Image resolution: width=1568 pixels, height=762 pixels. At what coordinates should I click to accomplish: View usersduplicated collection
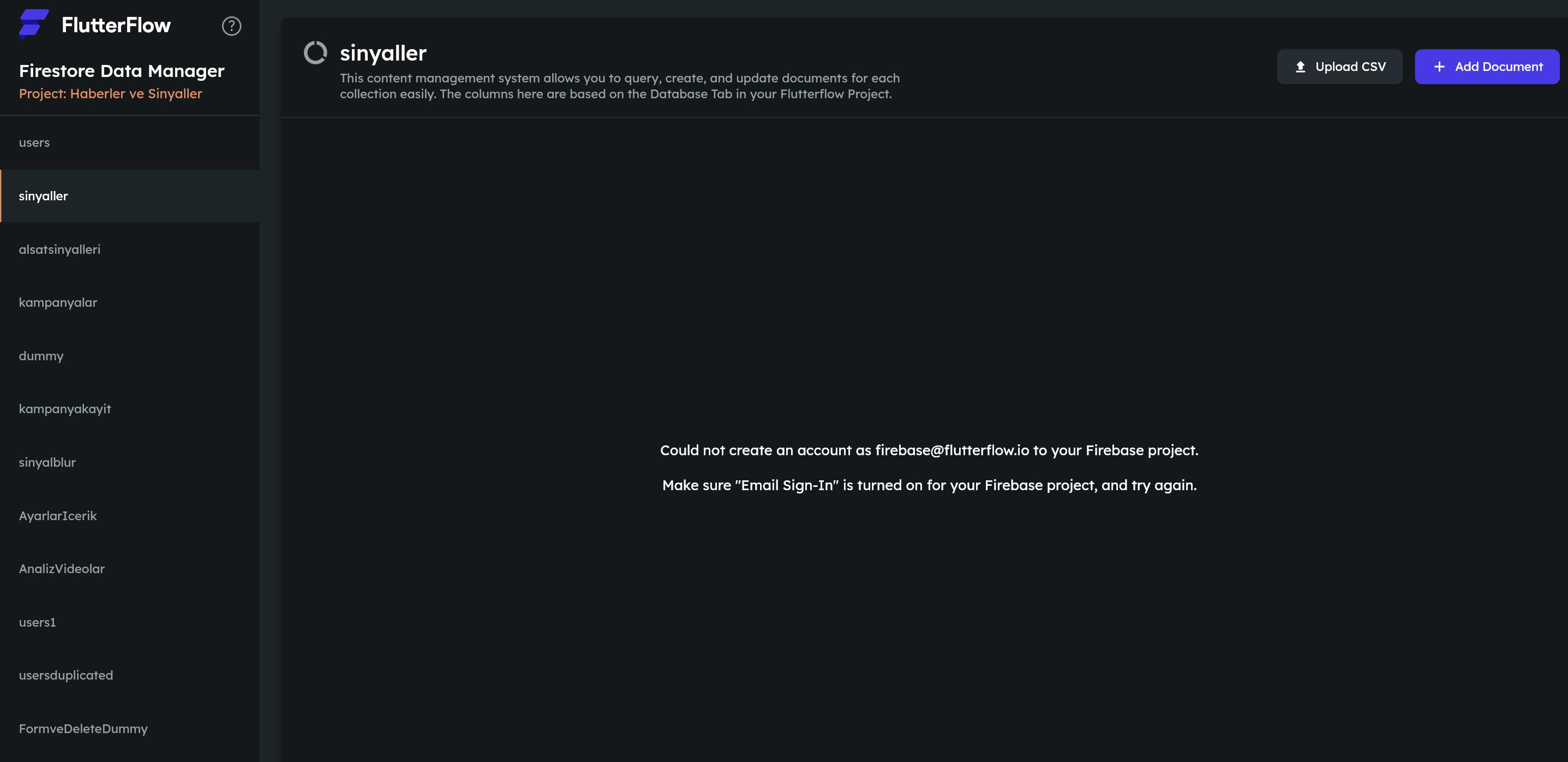[x=130, y=675]
